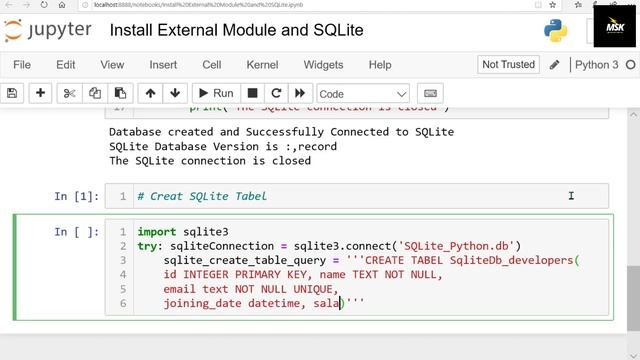Click the code line starting with email text NOT NULL
Image resolution: width=640 pixels, height=360 pixels.
[x=251, y=289]
